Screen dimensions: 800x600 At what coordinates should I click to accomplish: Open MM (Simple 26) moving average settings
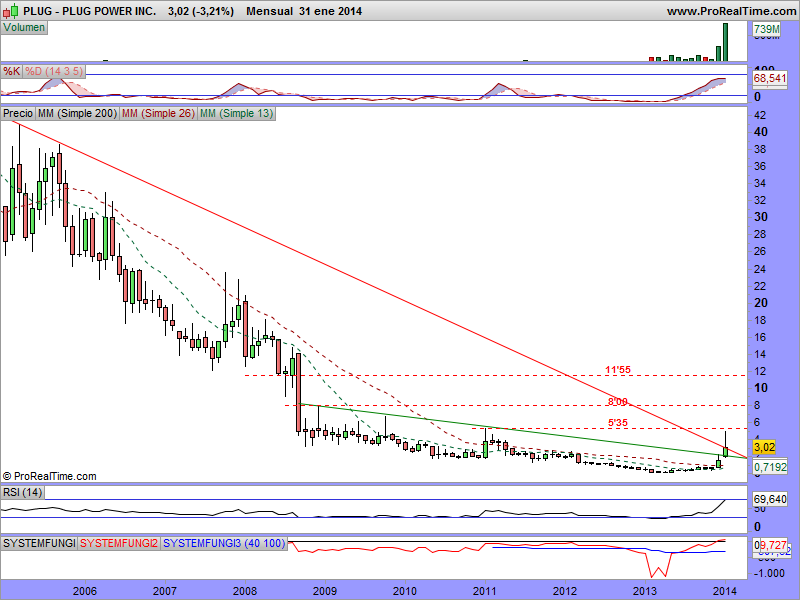158,113
